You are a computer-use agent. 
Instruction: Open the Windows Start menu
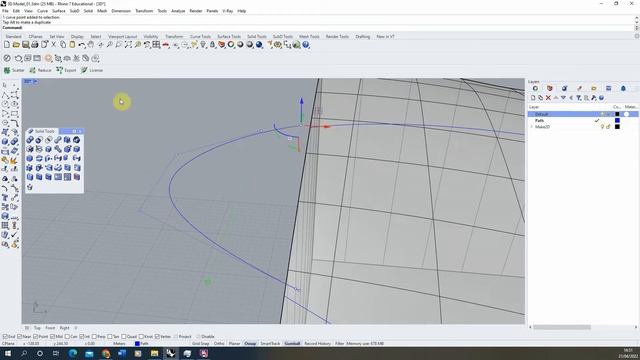[x=8, y=353]
